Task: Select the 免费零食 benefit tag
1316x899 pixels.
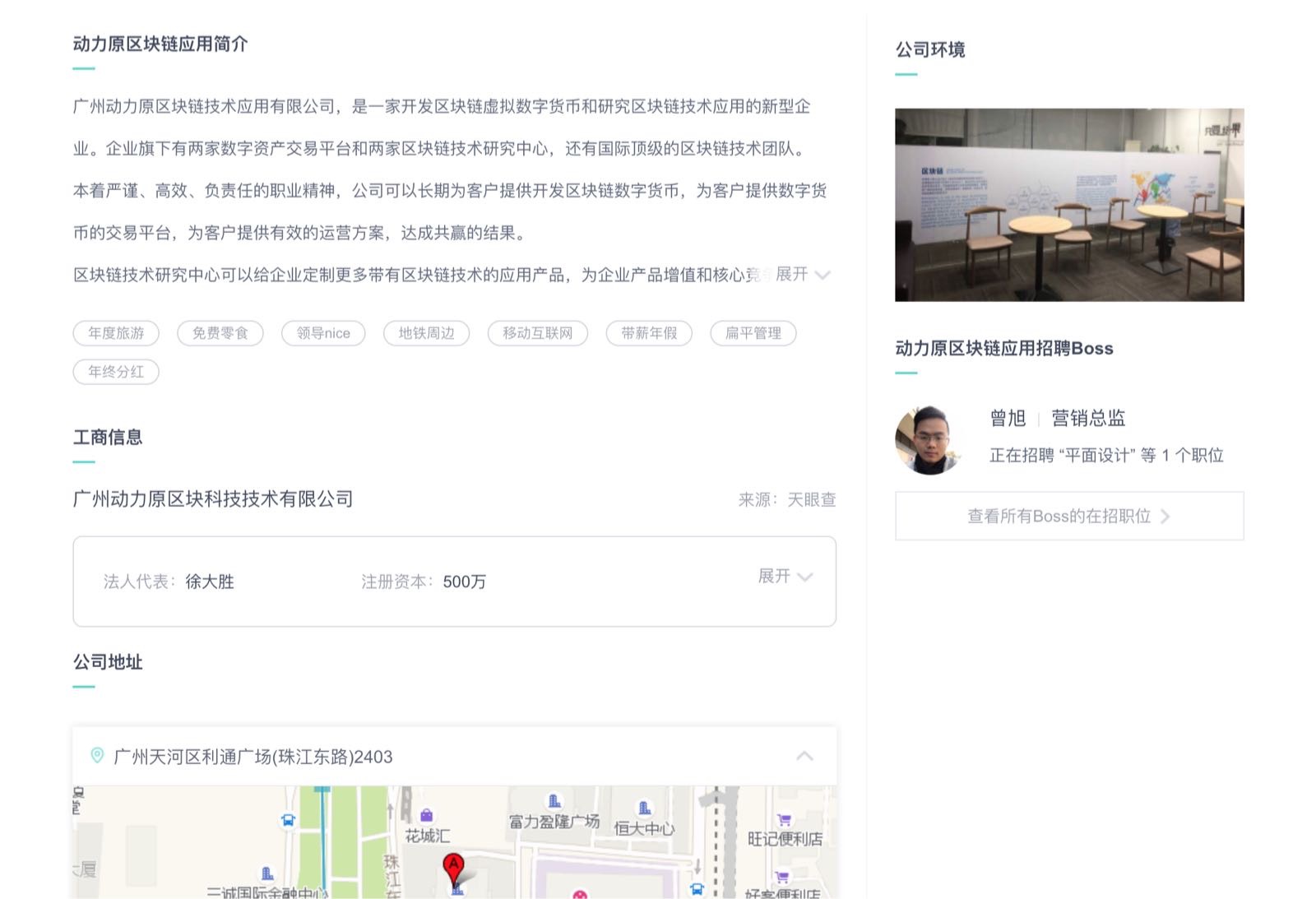Action: pos(220,333)
